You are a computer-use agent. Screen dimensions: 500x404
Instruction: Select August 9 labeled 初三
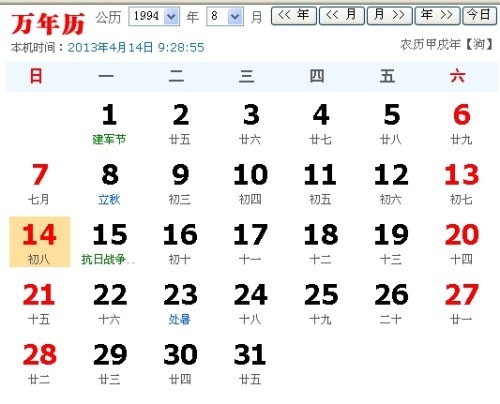coord(180,183)
